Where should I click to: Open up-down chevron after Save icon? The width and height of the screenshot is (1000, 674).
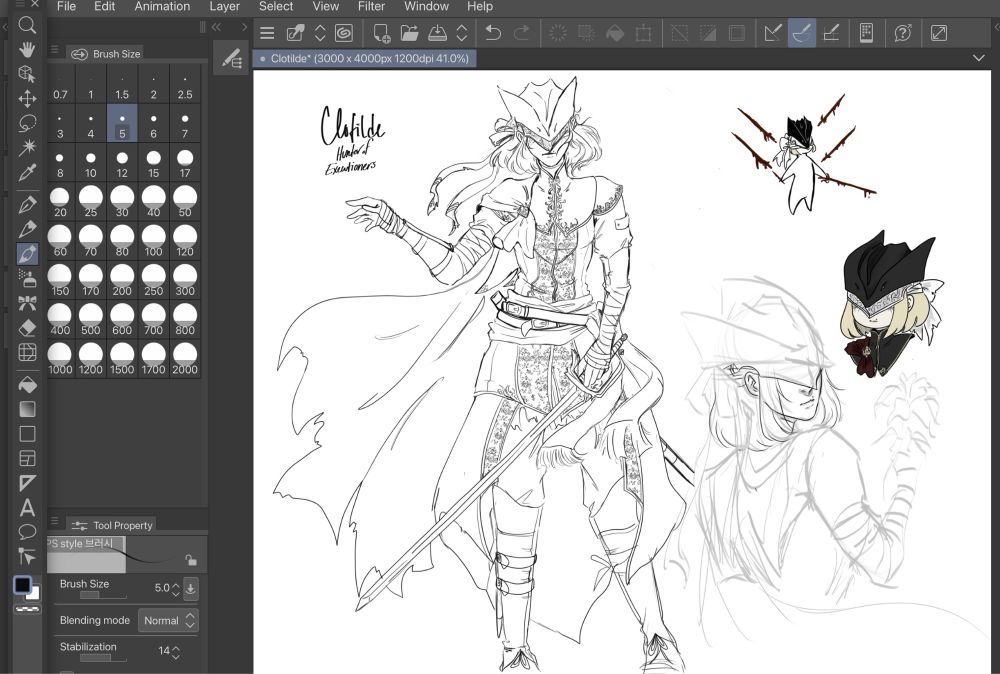coord(462,33)
